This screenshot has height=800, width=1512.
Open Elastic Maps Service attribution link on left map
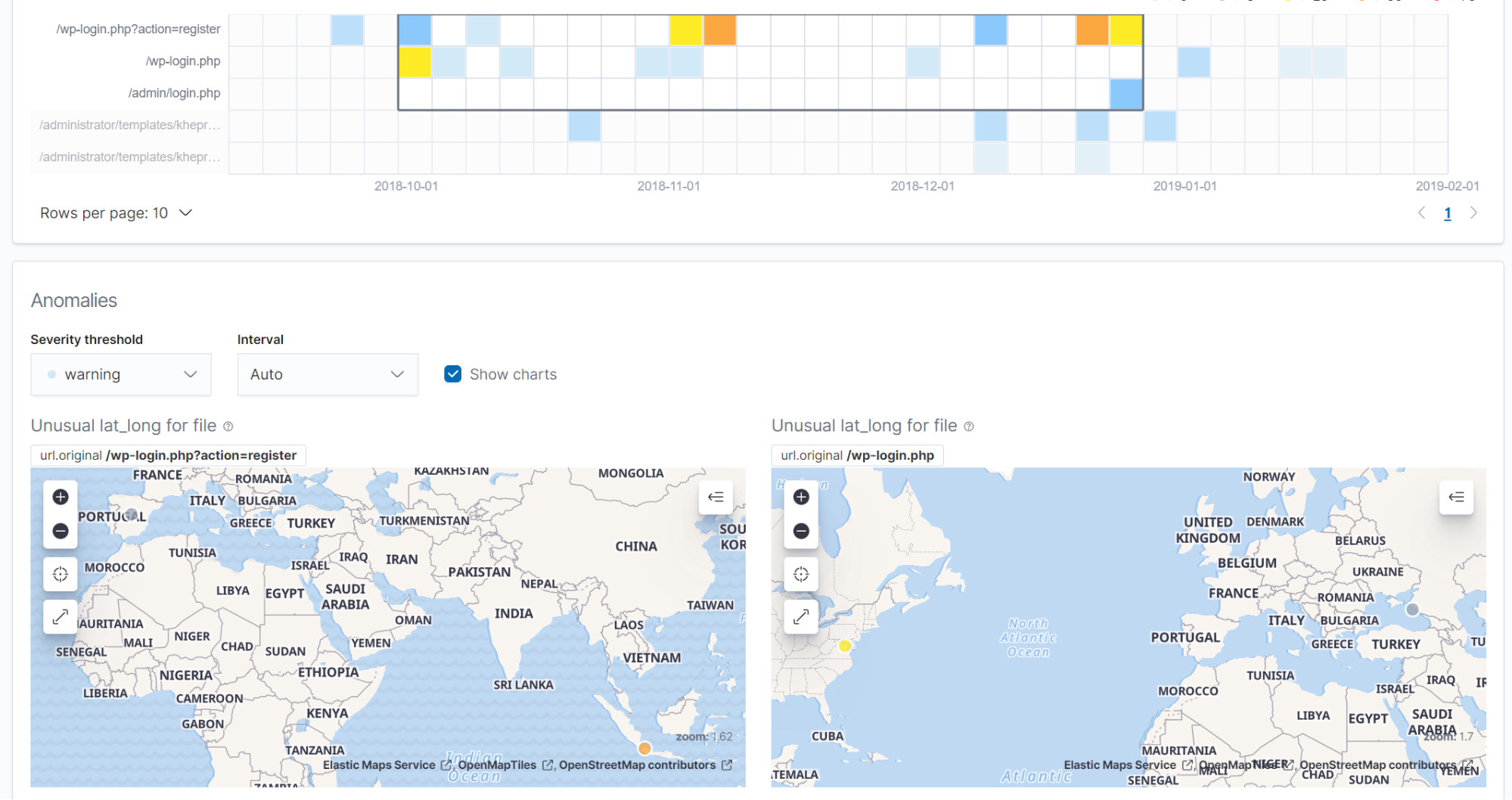[379, 765]
